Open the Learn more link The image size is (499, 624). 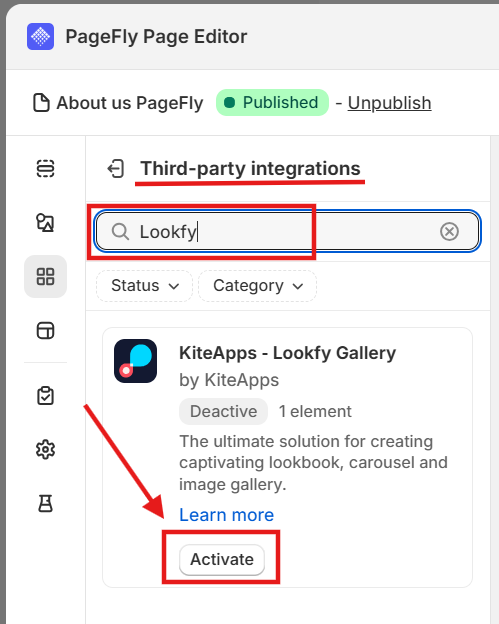[x=226, y=515]
